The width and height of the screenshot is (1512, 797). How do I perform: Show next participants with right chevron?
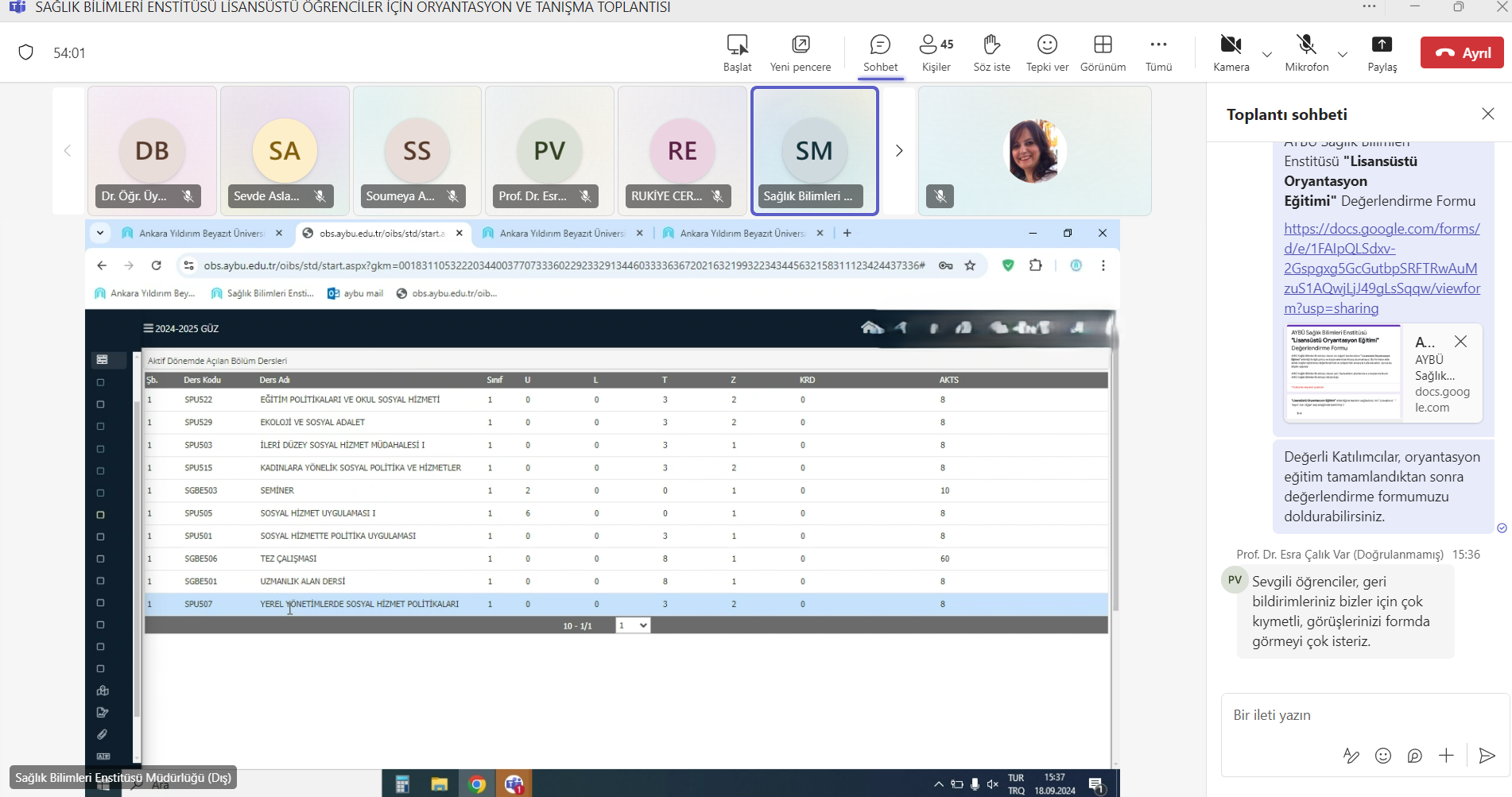point(899,151)
